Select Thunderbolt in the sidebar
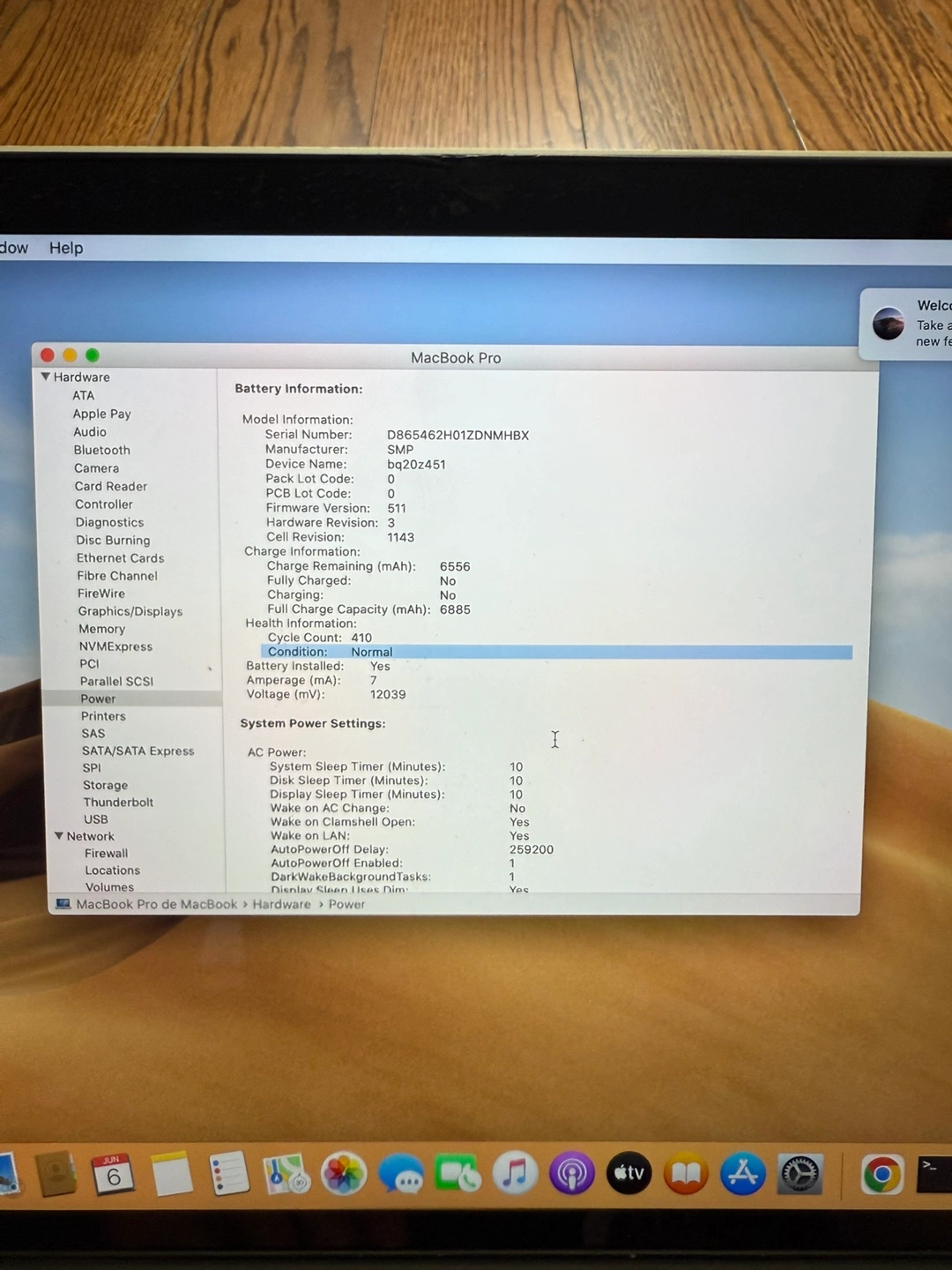The image size is (952, 1270). [x=118, y=803]
